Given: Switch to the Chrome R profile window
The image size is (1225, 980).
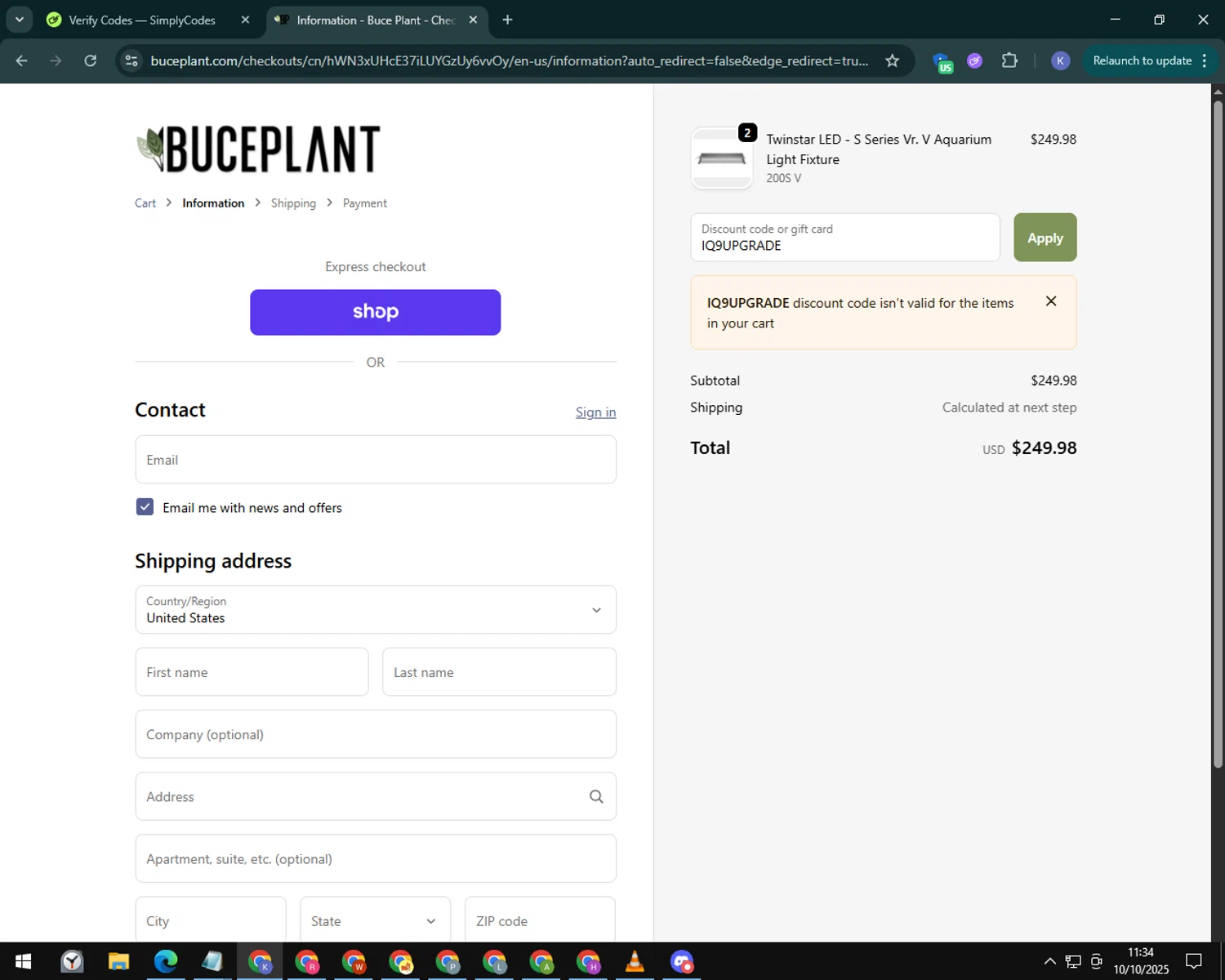Looking at the screenshot, I should point(307,961).
